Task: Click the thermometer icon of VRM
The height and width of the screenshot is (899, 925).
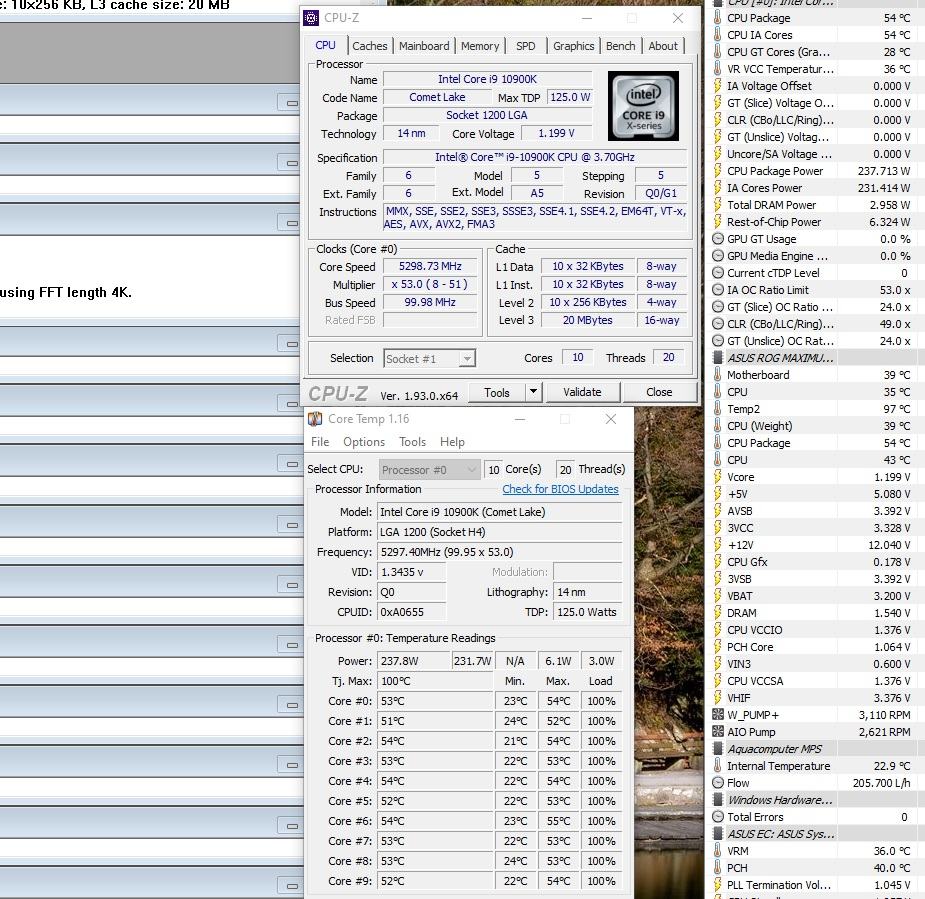Action: tap(717, 851)
